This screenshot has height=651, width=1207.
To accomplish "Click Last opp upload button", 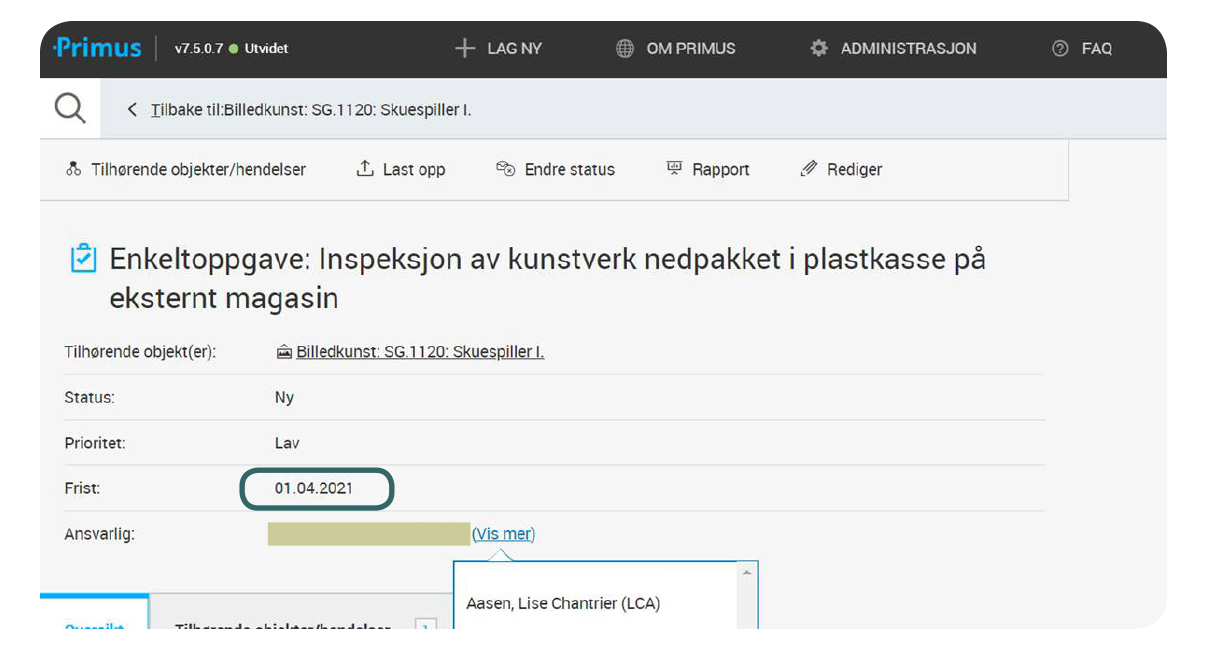I will click(401, 169).
